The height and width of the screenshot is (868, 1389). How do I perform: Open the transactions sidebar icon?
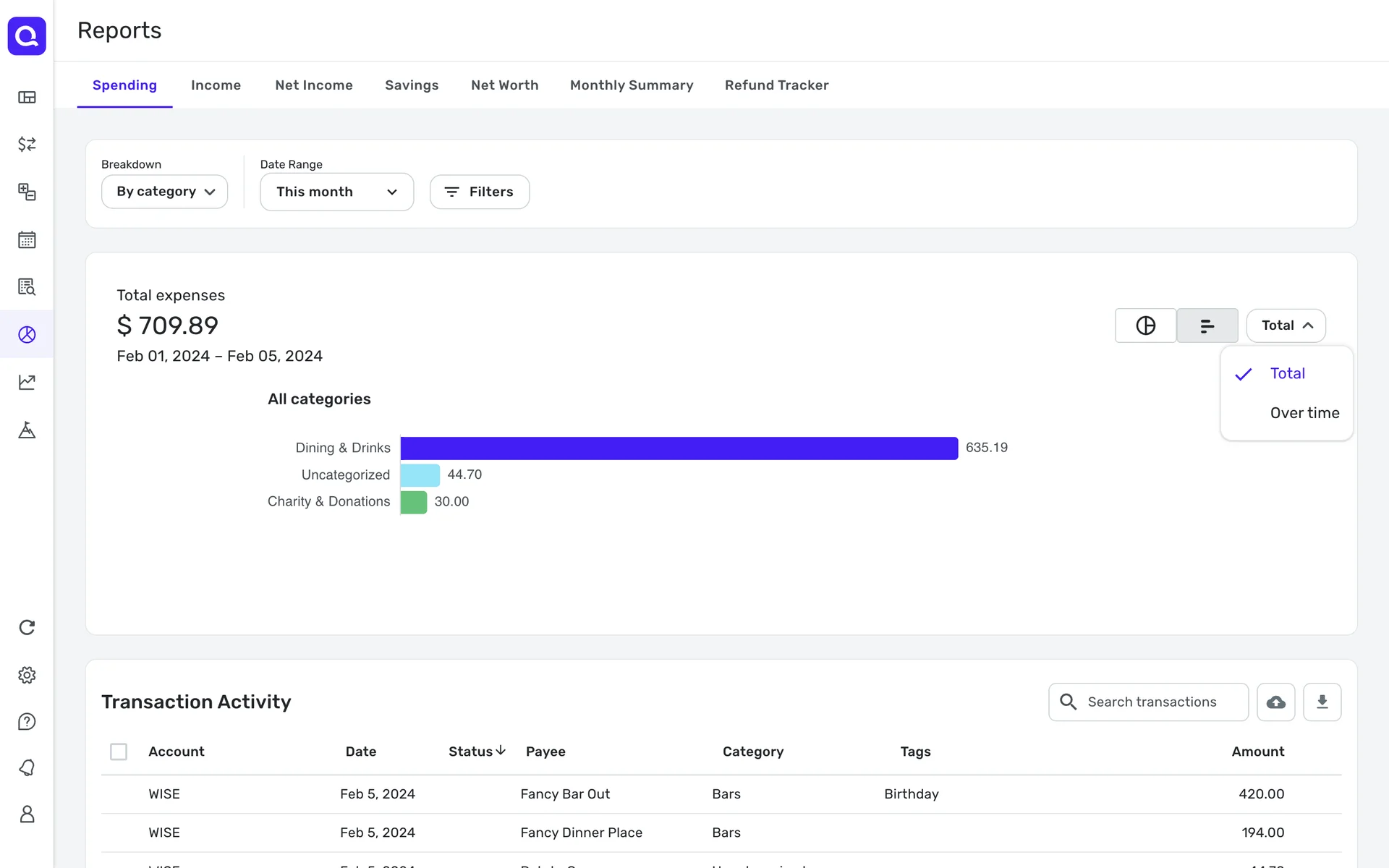coord(27,144)
